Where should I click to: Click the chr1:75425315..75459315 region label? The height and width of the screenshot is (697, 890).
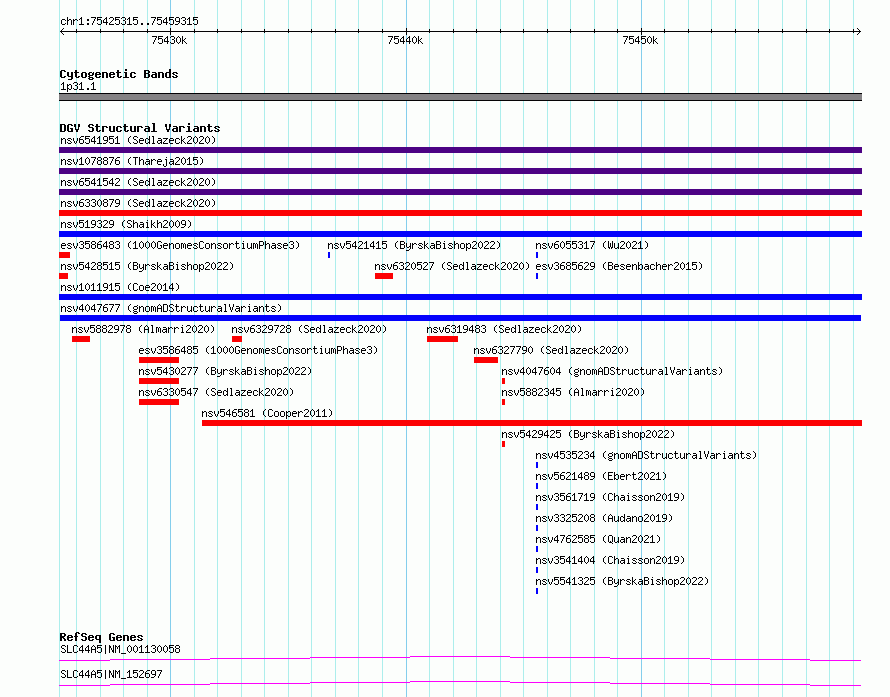pos(129,21)
